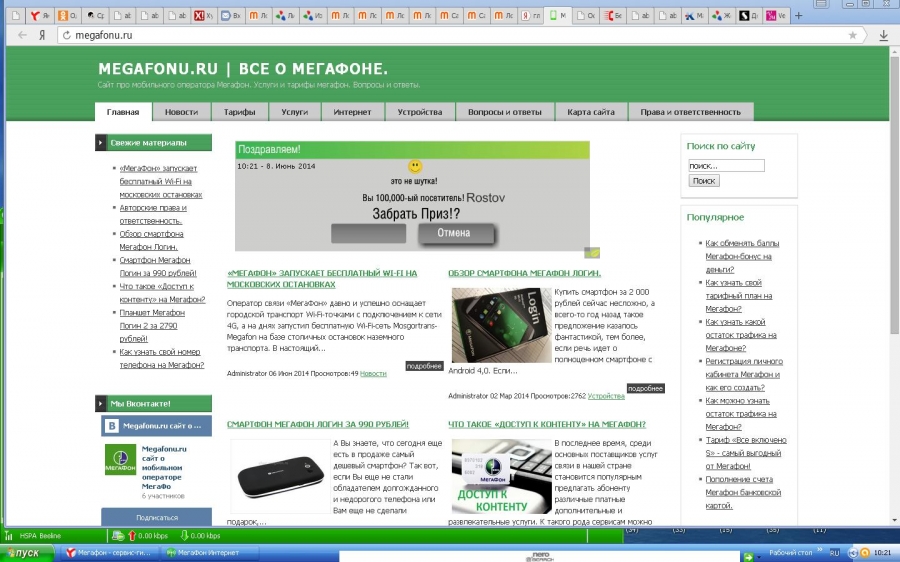Viewport: 900px width, 562px height.
Task: Switch to the red 'X!' tab
Action: pyautogui.click(x=203, y=15)
